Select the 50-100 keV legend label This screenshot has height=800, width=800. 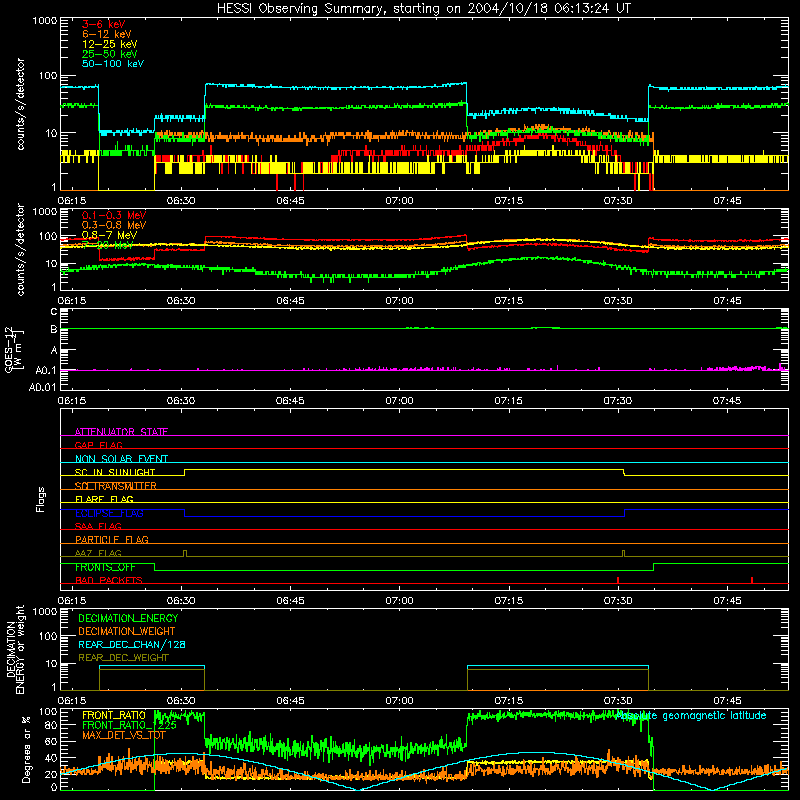[x=112, y=64]
